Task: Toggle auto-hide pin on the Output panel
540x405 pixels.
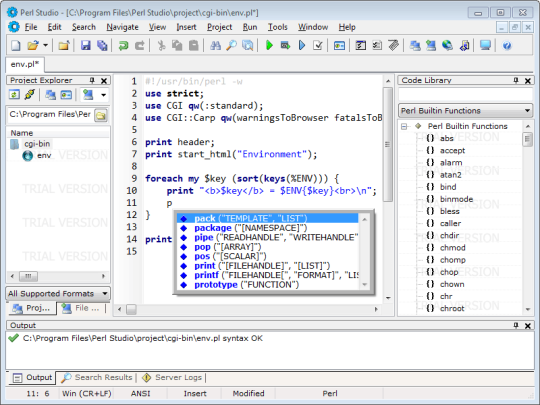Action: [516, 325]
